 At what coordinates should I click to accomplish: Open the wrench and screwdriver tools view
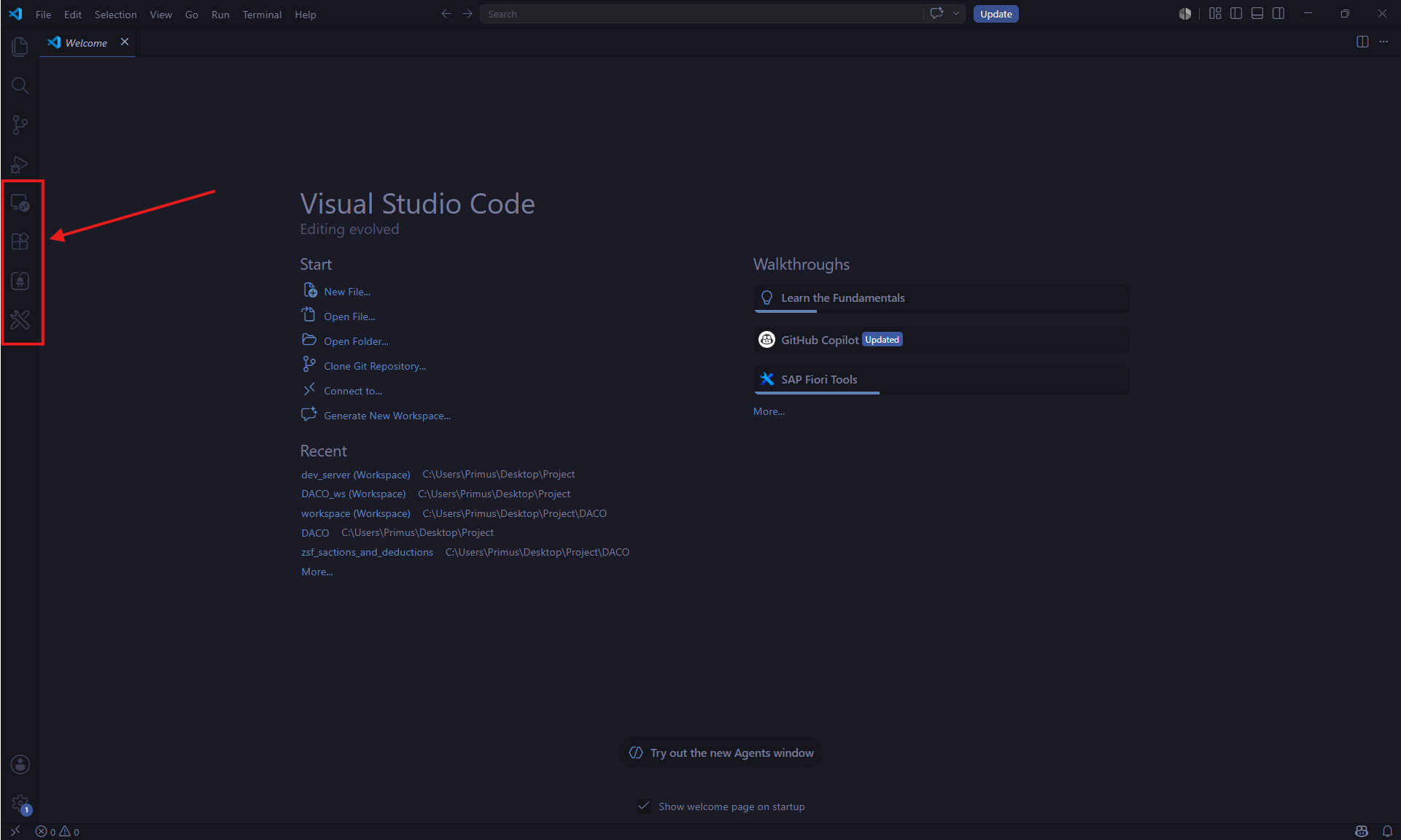coord(20,319)
